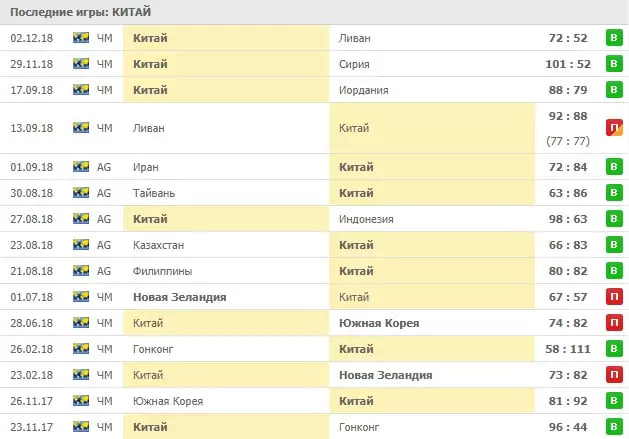Click the score 63 : 86
This screenshot has width=629, height=439.
tap(568, 193)
